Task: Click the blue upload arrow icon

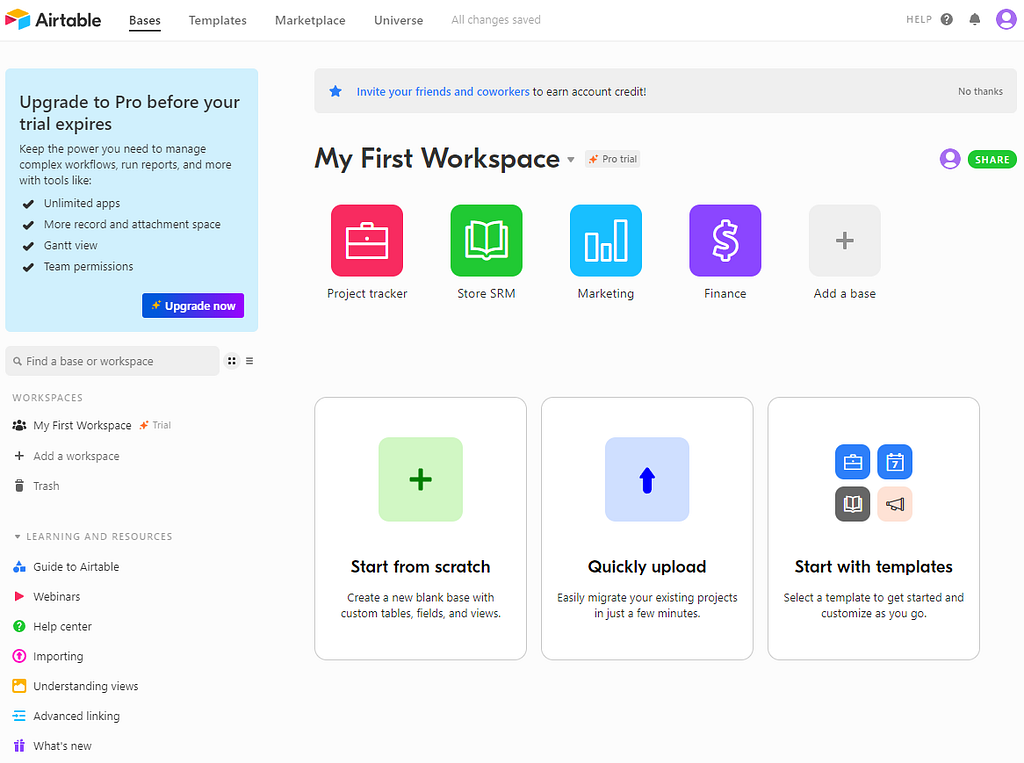Action: click(647, 479)
